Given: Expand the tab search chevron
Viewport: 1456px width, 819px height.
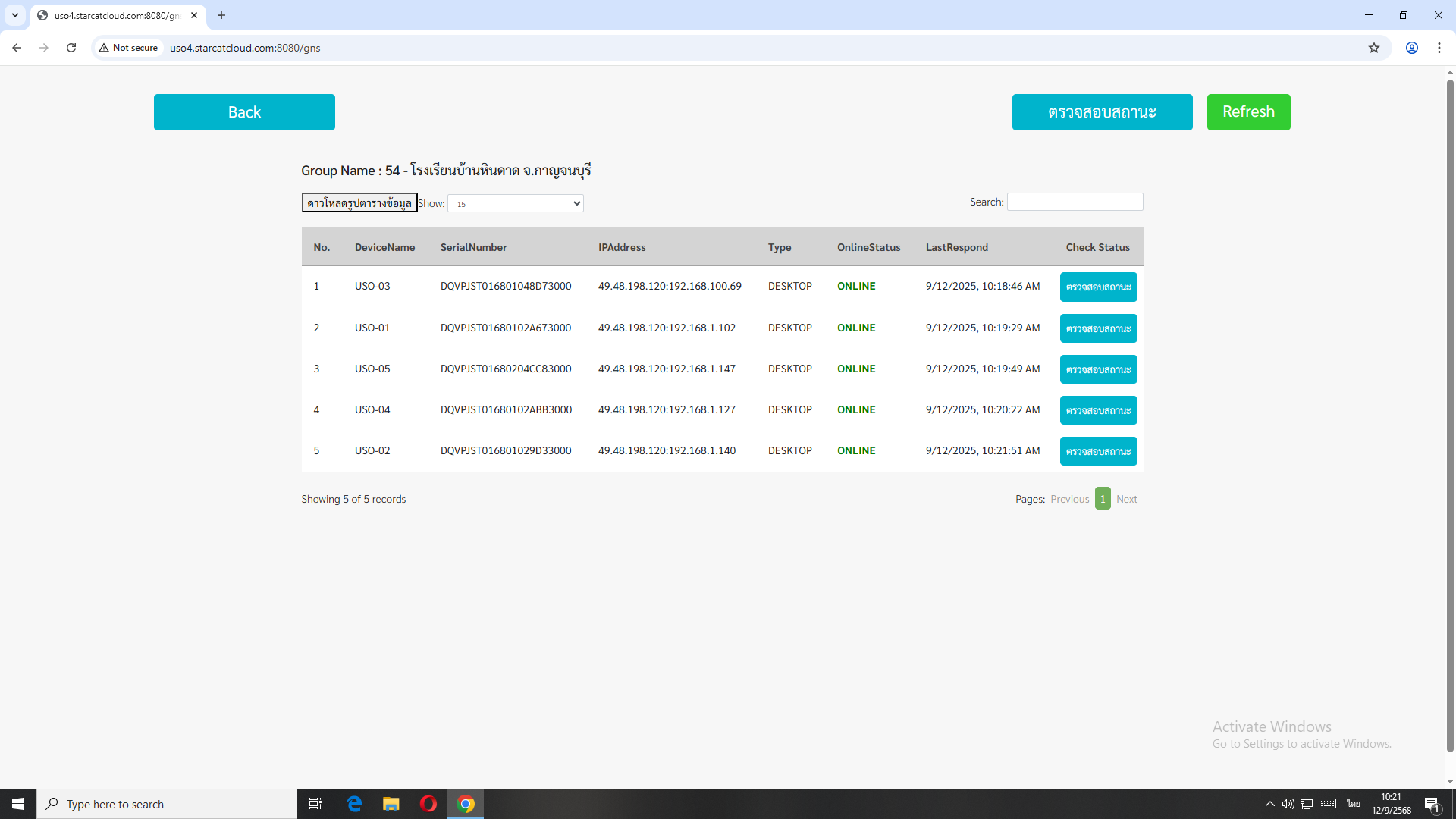Looking at the screenshot, I should 14,15.
